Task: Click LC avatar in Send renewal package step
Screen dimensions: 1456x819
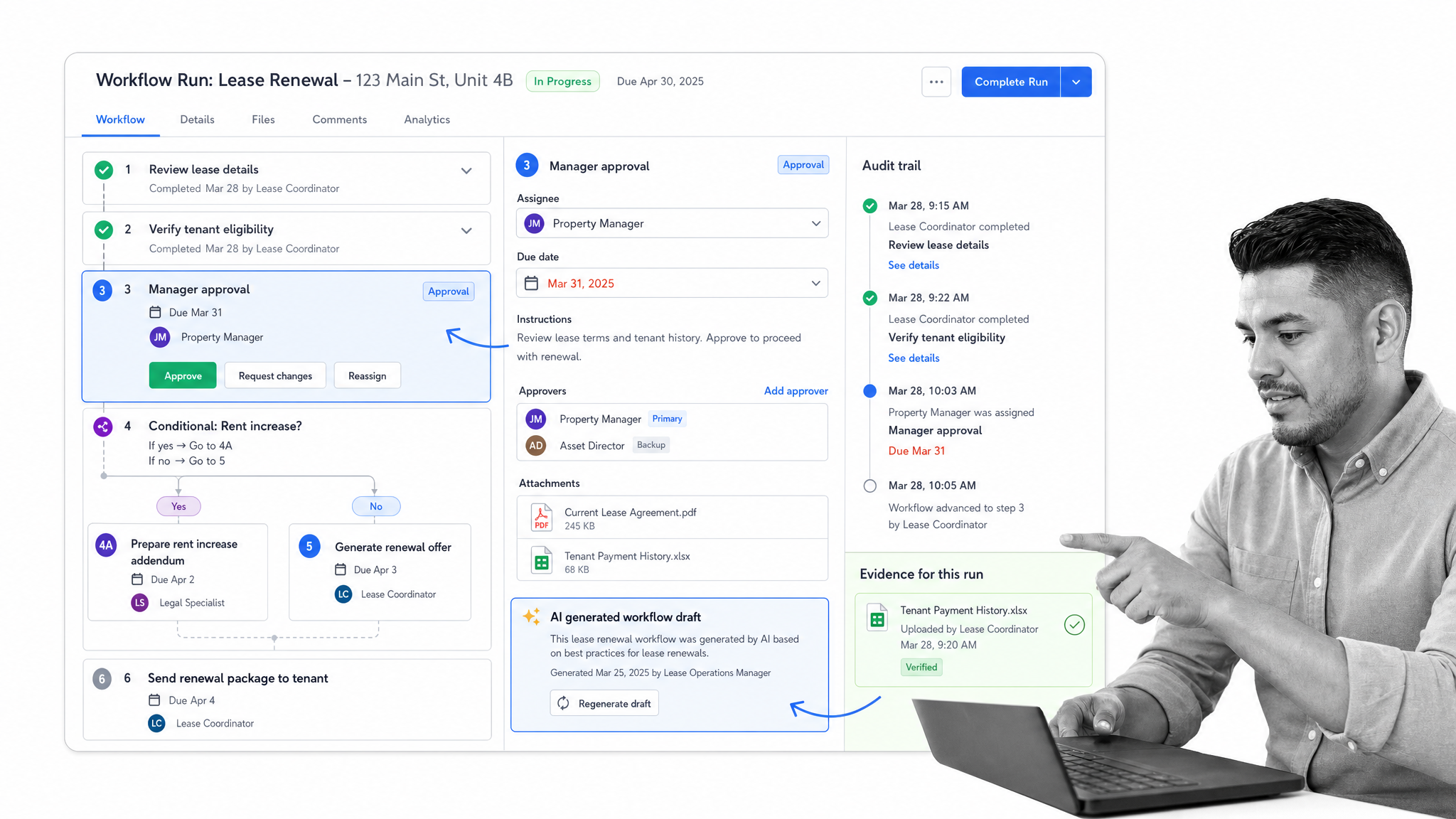Action: [x=156, y=723]
